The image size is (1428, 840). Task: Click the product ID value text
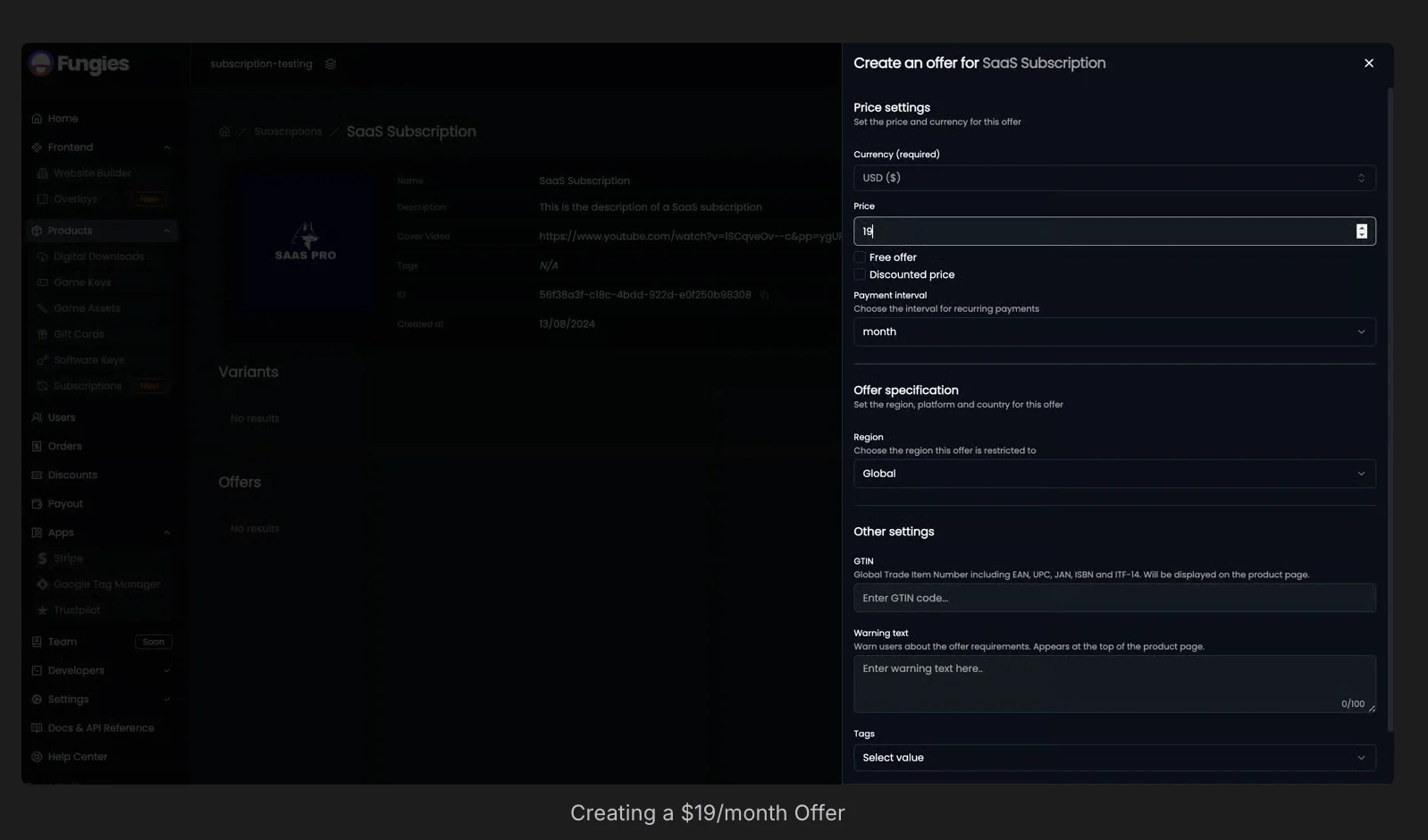tap(645, 295)
